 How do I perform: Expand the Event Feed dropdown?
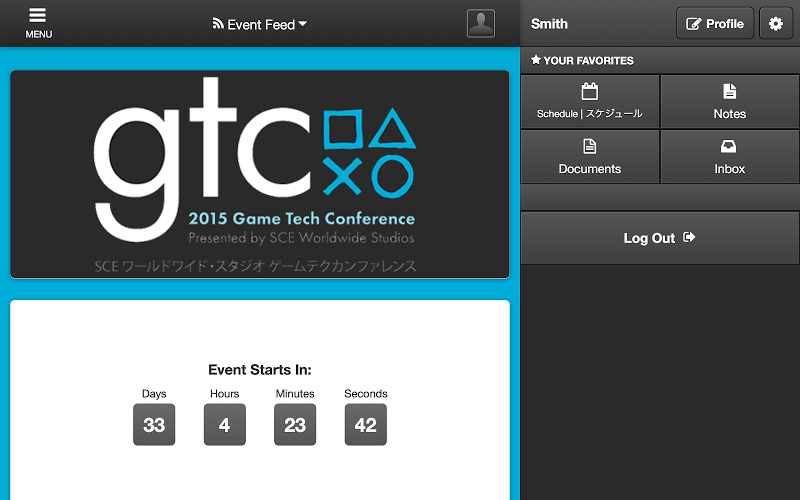point(260,24)
